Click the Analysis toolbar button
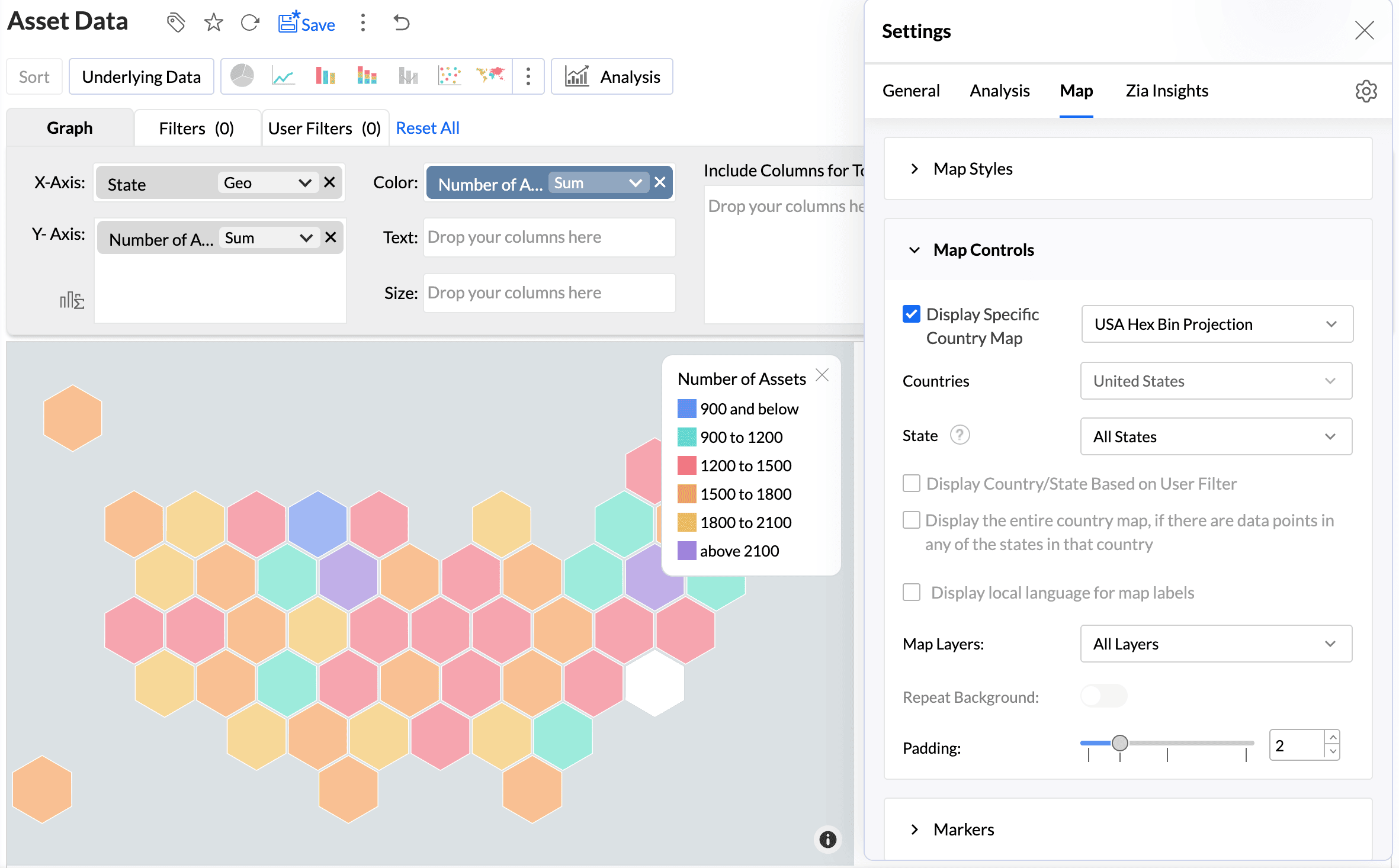This screenshot has height=868, width=1399. [612, 76]
